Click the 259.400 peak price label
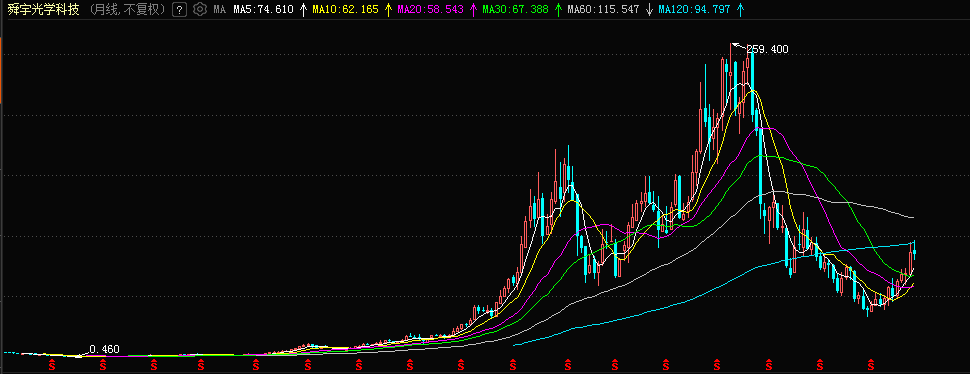Image resolution: width=970 pixels, height=374 pixels. pos(767,49)
